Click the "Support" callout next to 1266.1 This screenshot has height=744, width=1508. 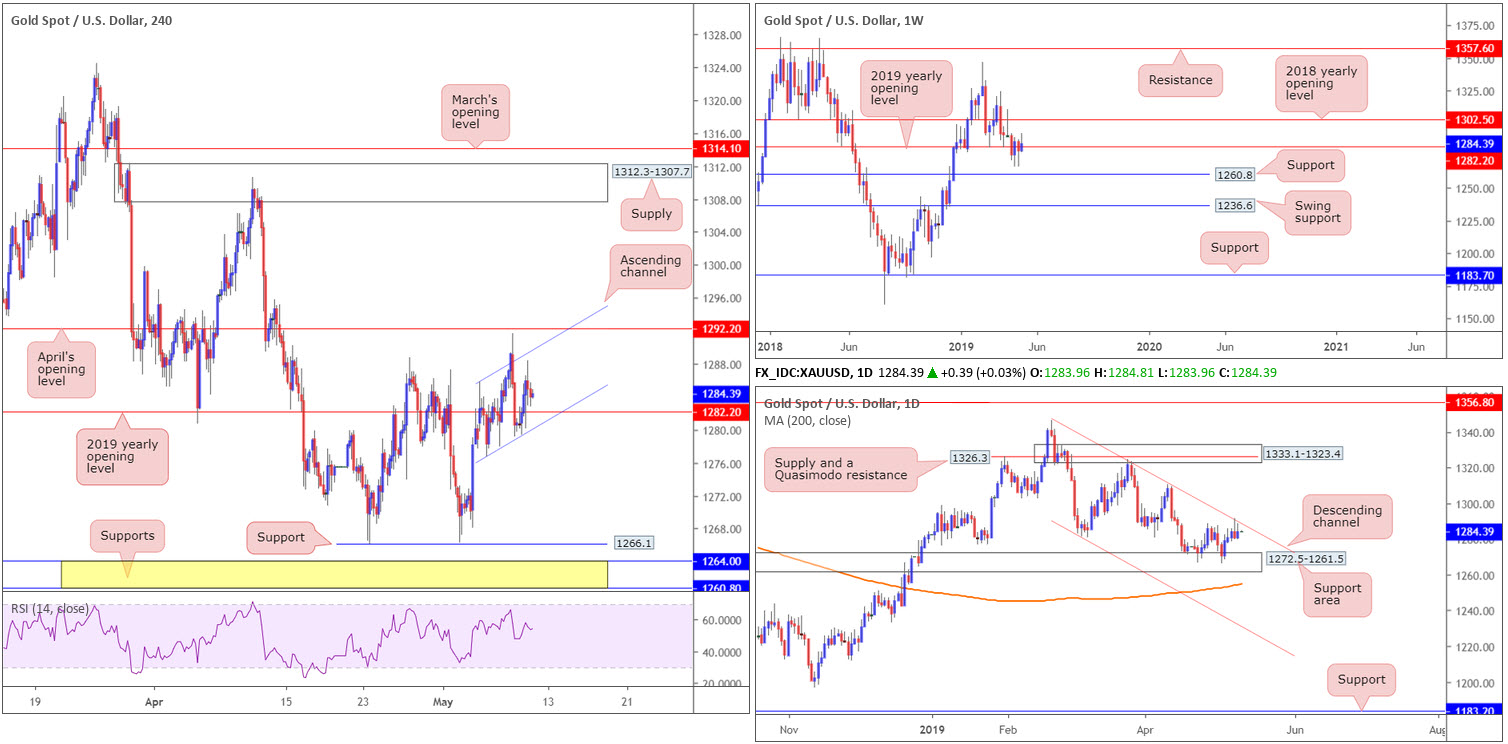point(281,538)
